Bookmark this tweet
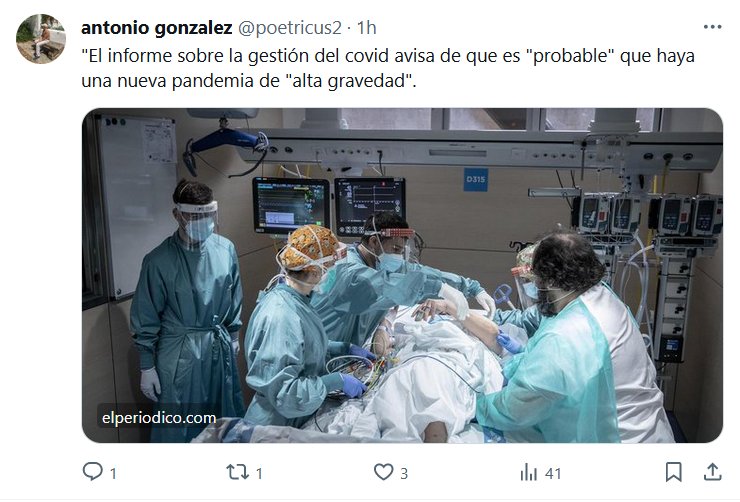This screenshot has height=502, width=740. (673, 472)
